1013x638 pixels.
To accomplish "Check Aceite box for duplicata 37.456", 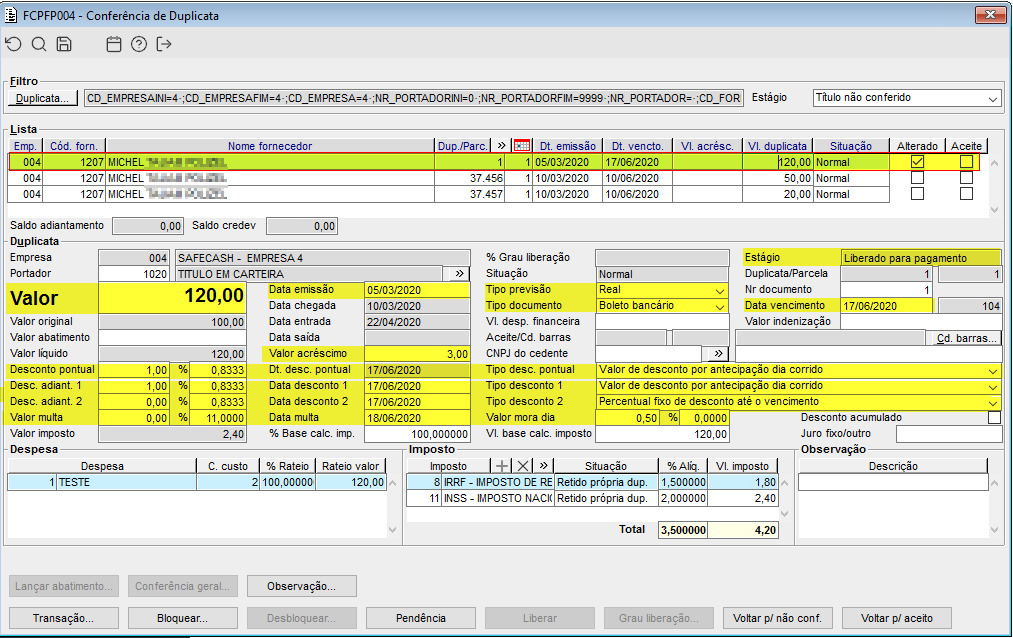I will pos(966,178).
